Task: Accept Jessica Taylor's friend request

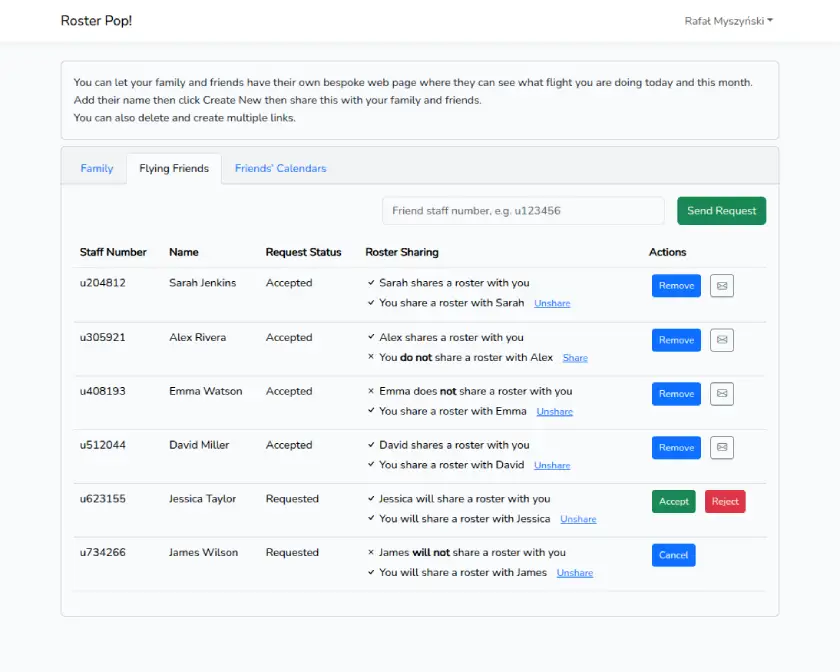Action: coord(673,502)
